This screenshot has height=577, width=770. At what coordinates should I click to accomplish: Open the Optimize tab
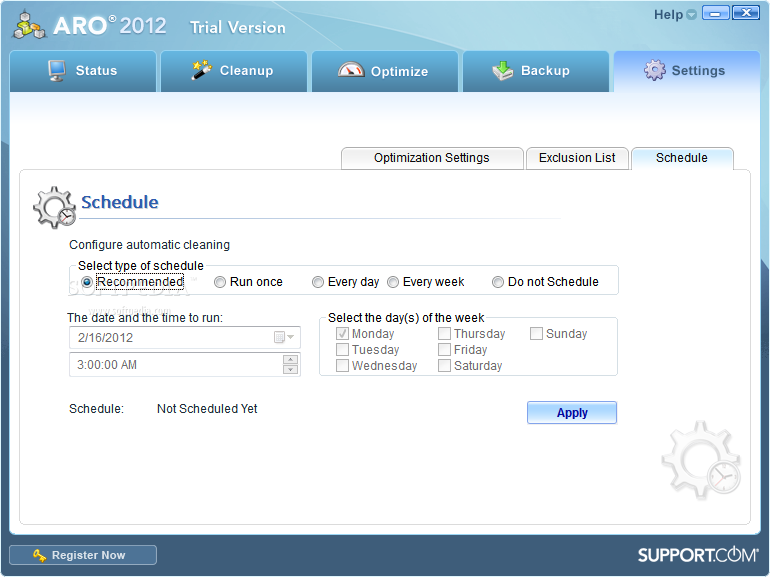[x=385, y=71]
